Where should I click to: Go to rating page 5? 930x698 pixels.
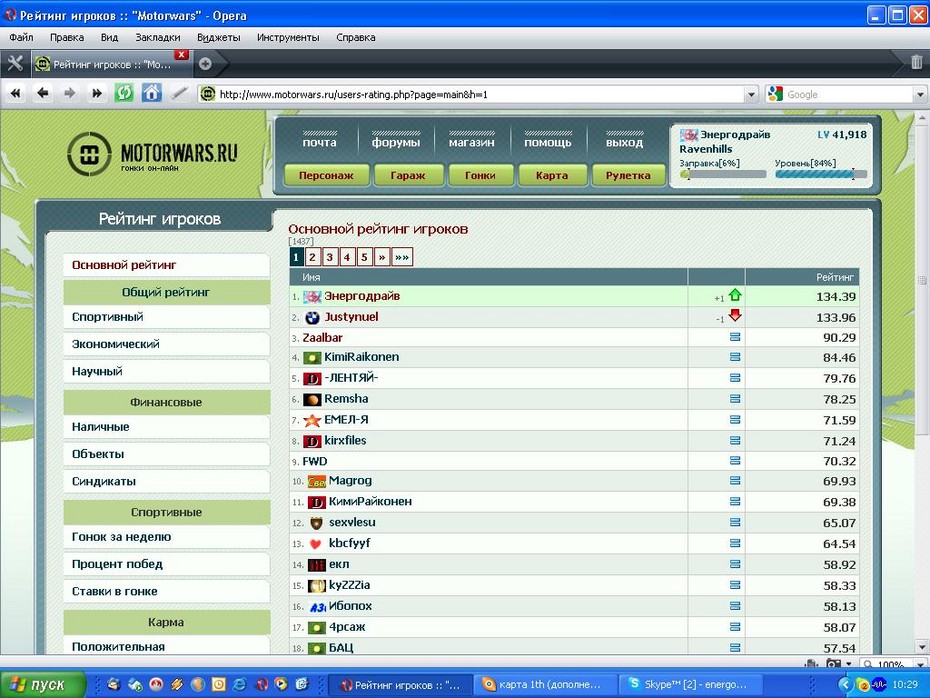click(364, 257)
